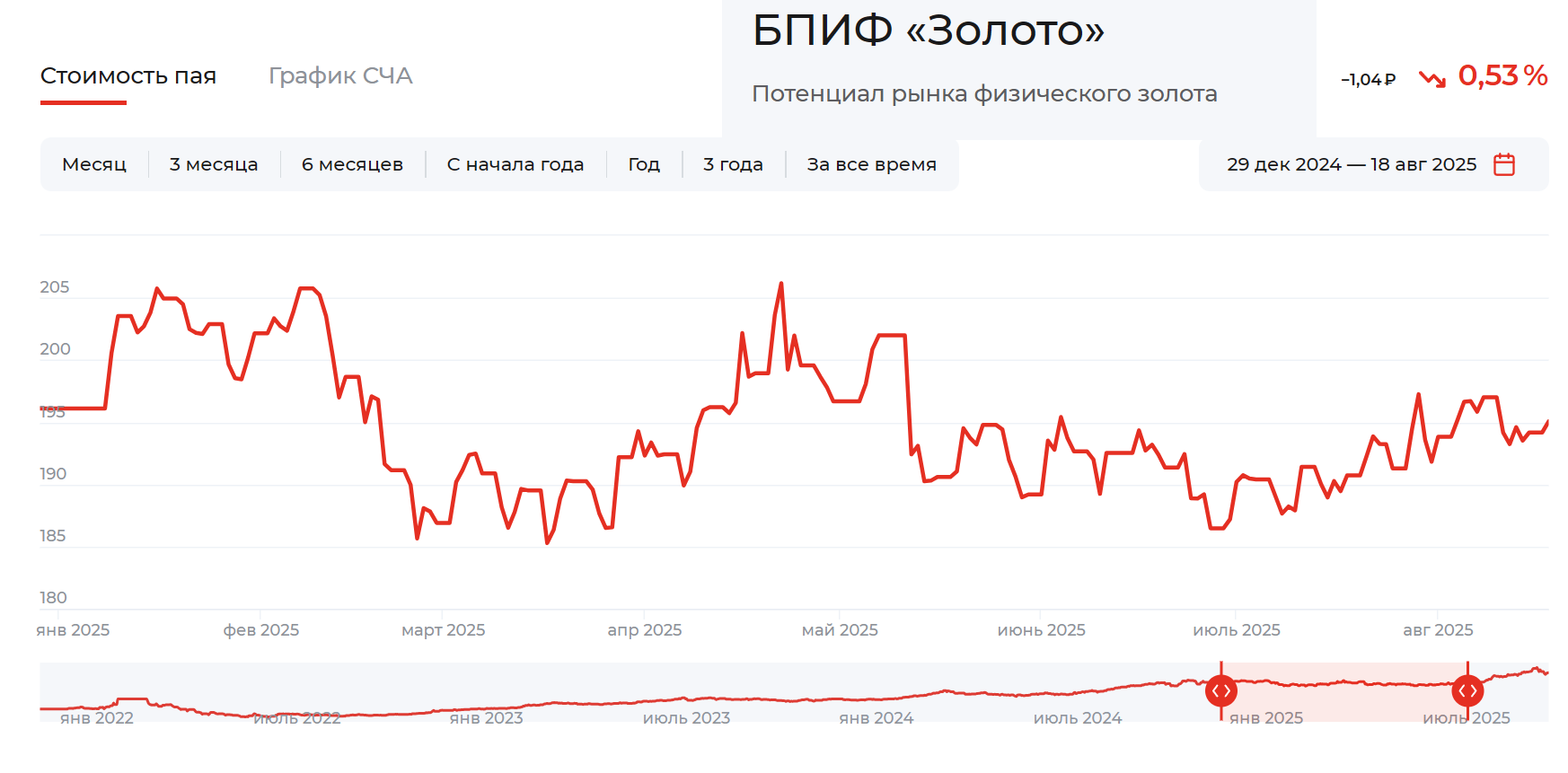Click the highlighted range in the navigator

click(x=1343, y=690)
